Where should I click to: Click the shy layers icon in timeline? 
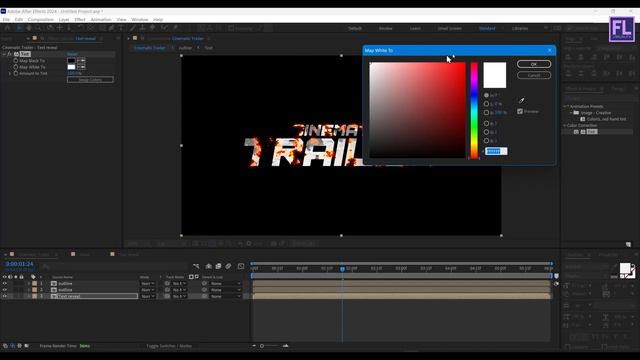pos(209,266)
